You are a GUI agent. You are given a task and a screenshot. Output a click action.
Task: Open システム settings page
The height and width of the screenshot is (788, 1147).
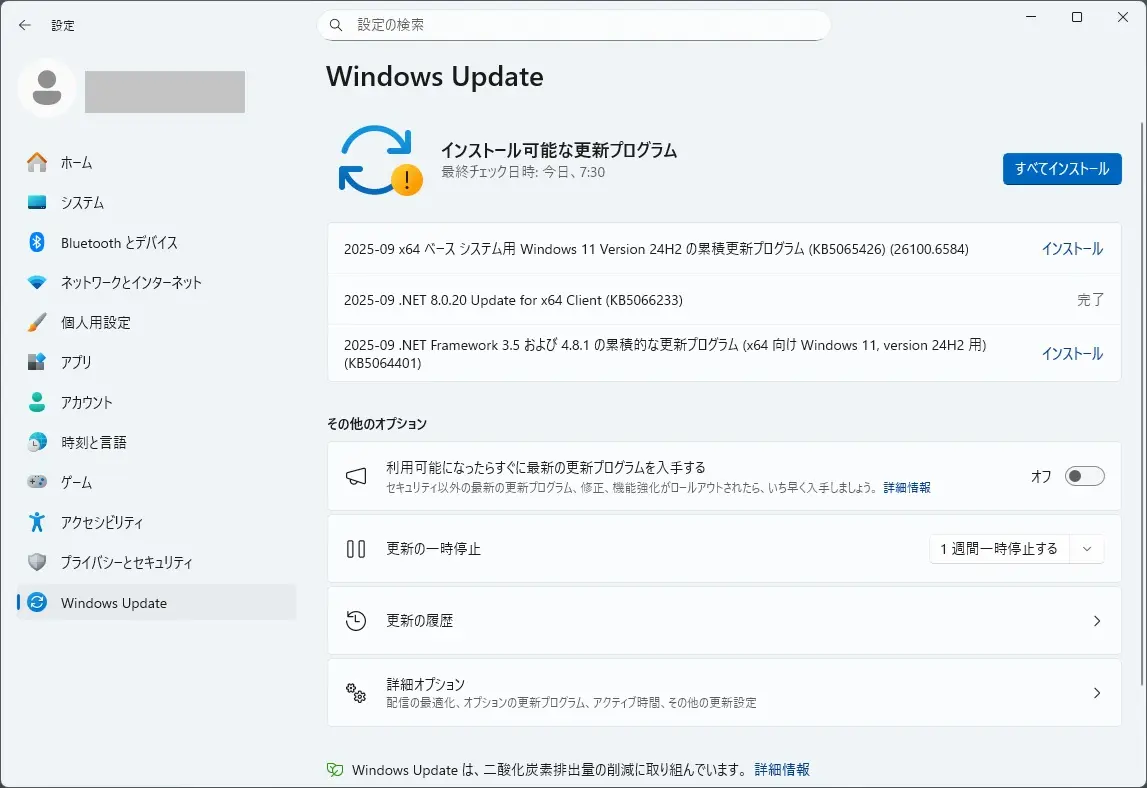(157, 203)
